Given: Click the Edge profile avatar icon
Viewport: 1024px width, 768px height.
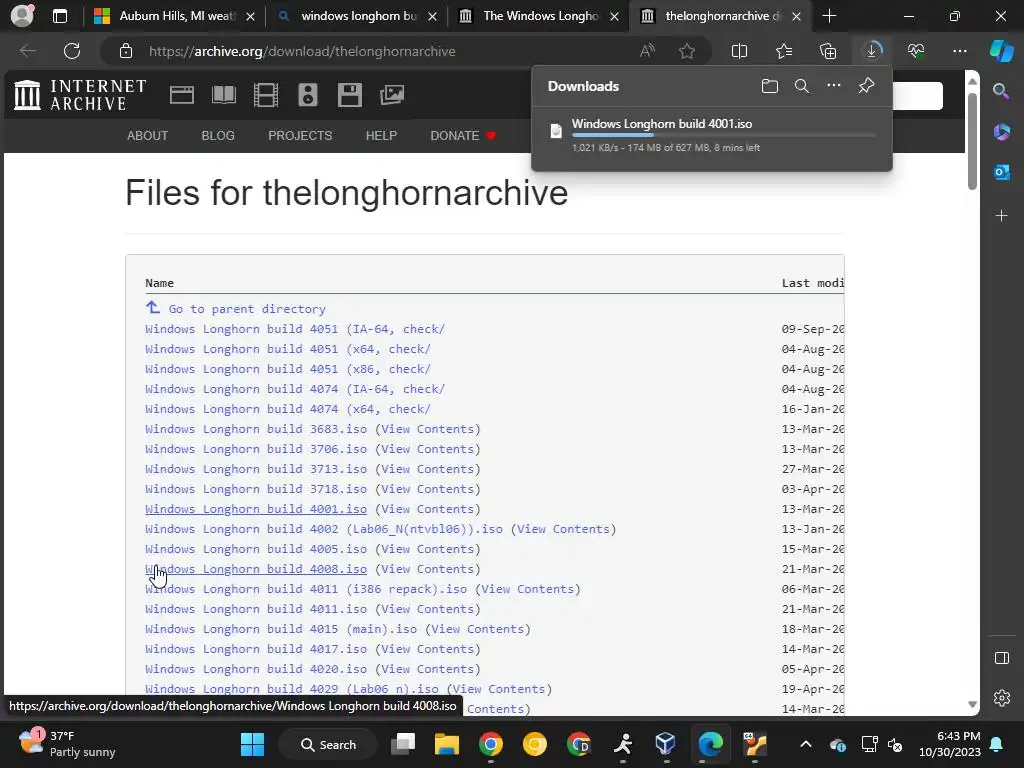Looking at the screenshot, I should (22, 16).
